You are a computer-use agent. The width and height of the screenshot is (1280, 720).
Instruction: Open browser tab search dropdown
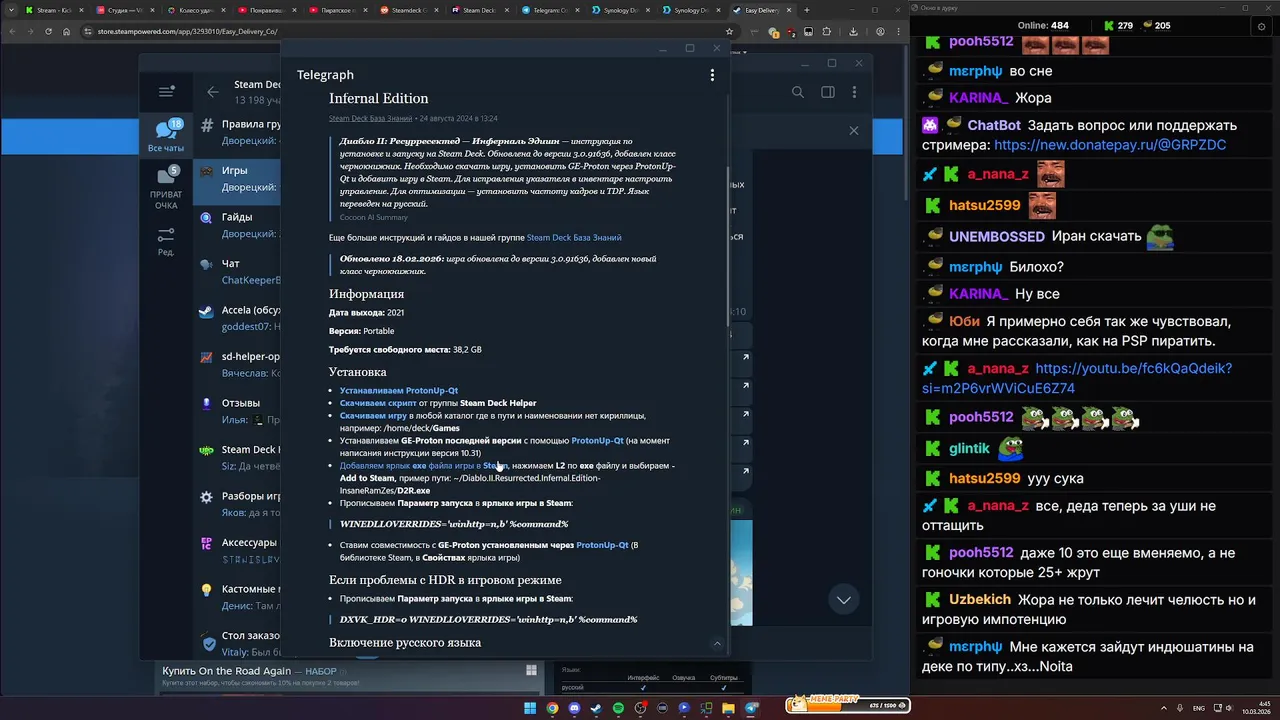[10, 10]
